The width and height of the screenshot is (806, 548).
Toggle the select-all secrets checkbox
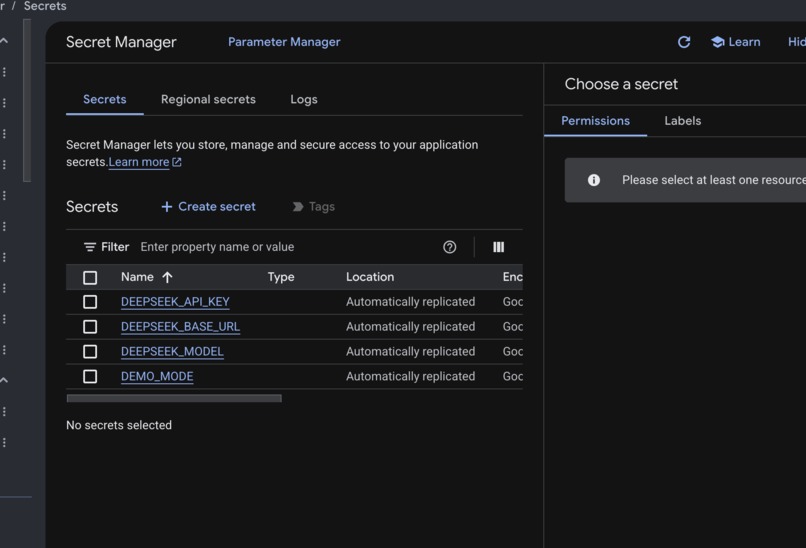coord(90,278)
